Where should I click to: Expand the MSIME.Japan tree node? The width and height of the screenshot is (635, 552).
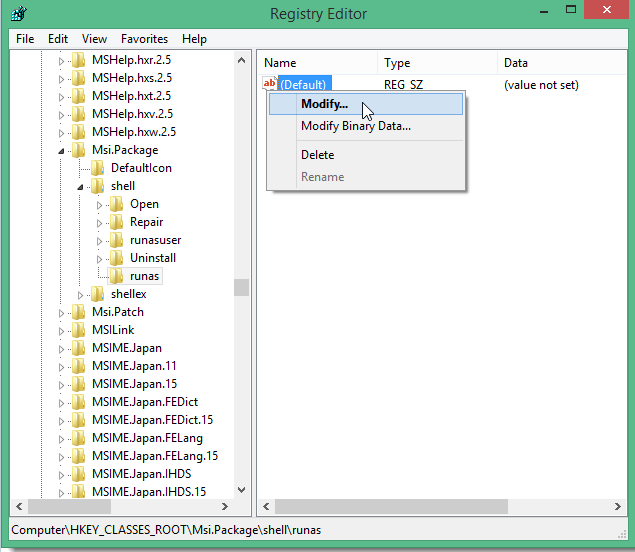click(x=62, y=348)
